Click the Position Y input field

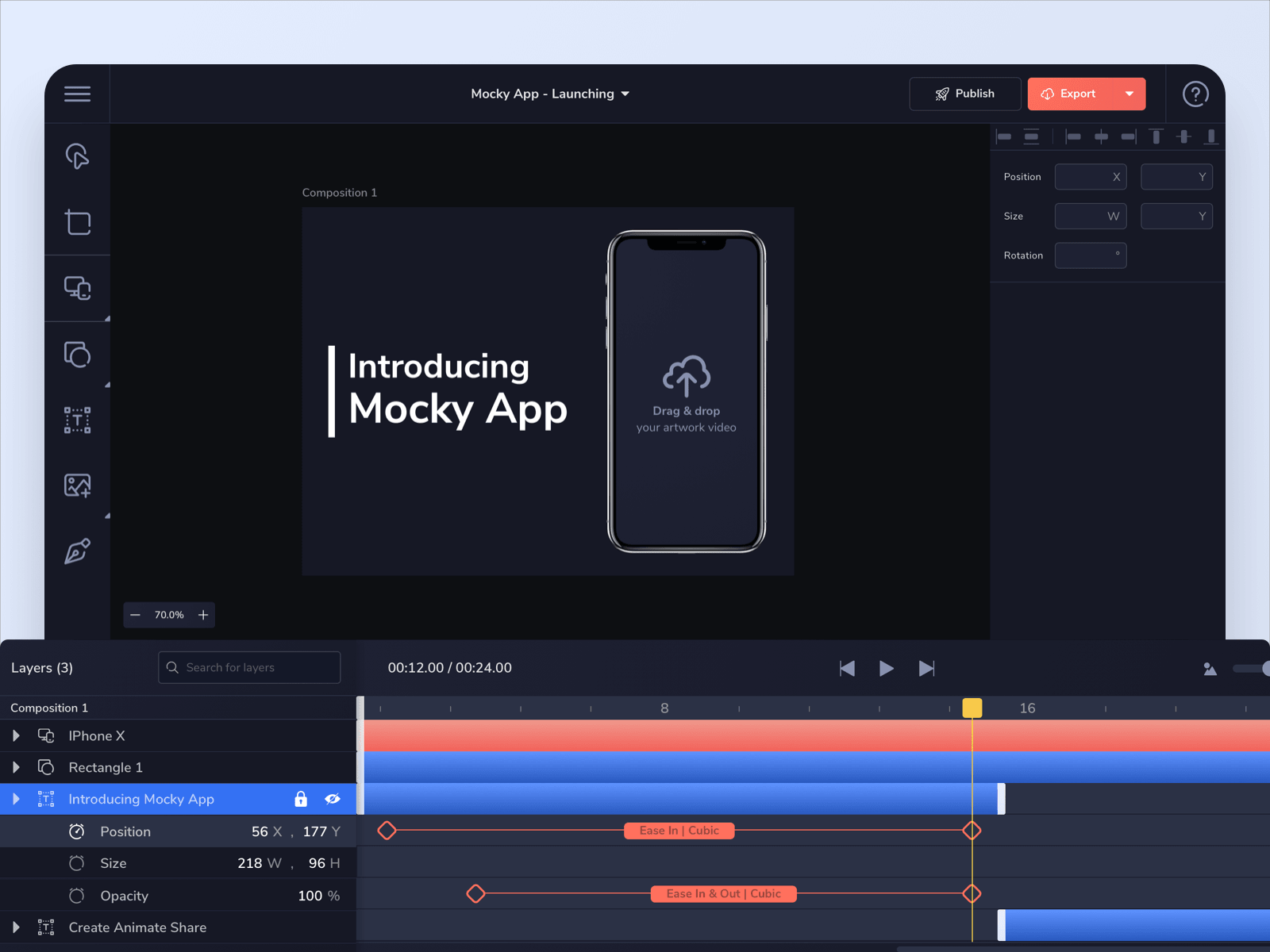coord(1176,177)
